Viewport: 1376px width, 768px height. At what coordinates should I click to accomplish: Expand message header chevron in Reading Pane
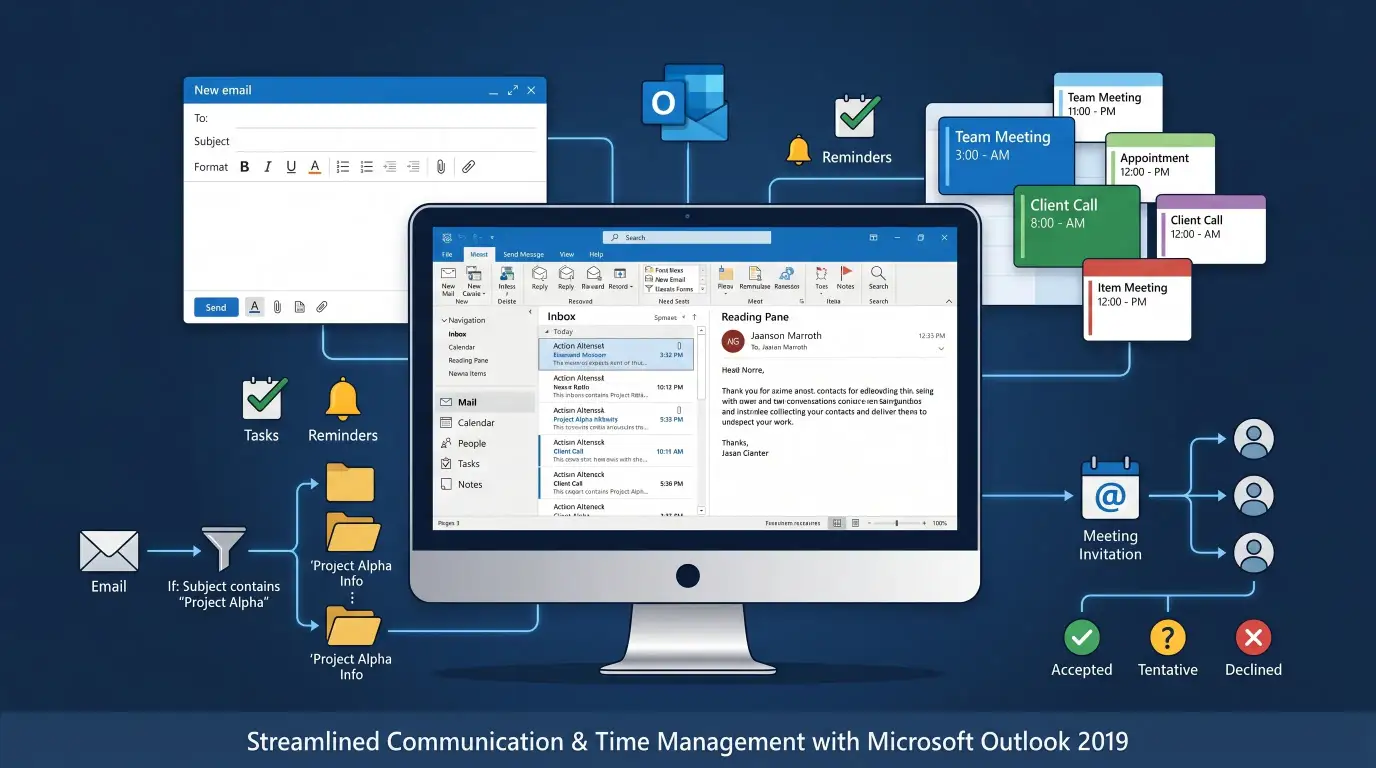(941, 348)
